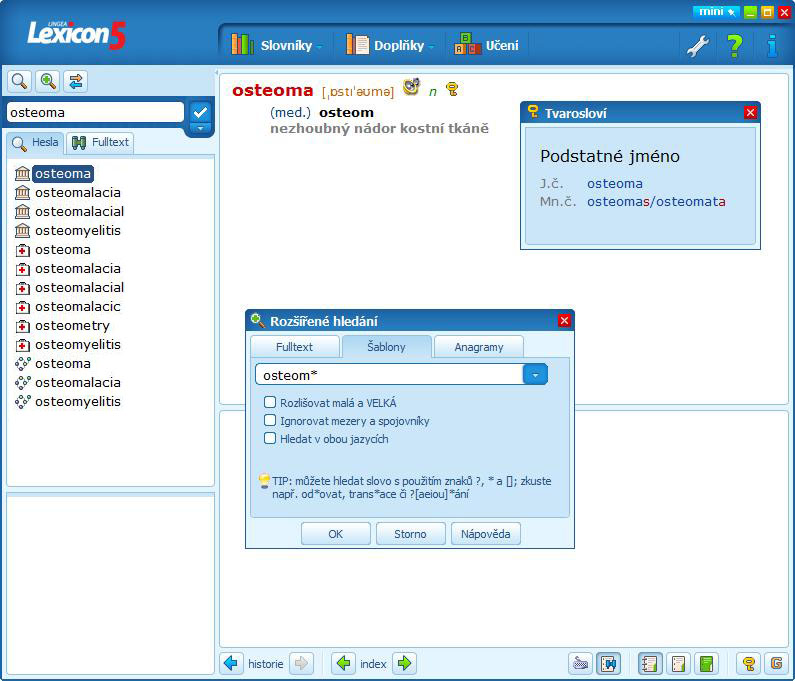Open help with the green question mark
This screenshot has width=795, height=681.
tap(734, 46)
